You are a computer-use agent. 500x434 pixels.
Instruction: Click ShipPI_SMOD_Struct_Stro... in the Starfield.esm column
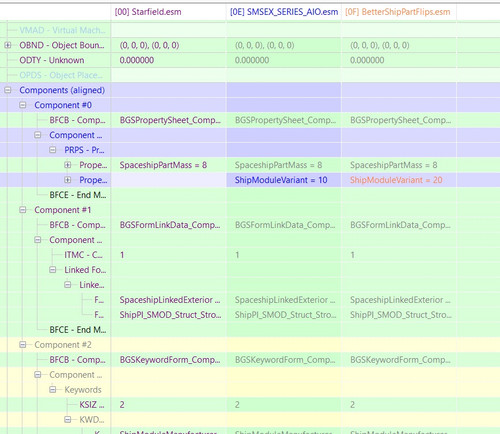(170, 315)
